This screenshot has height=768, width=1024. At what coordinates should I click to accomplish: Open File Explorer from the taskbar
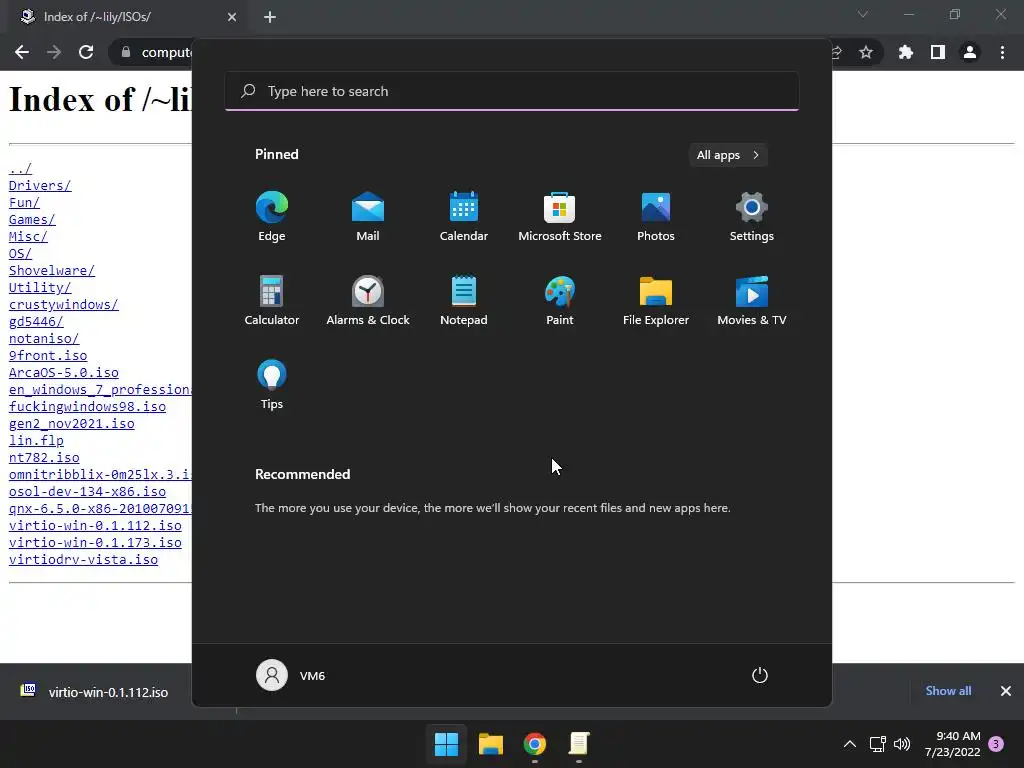coord(490,744)
